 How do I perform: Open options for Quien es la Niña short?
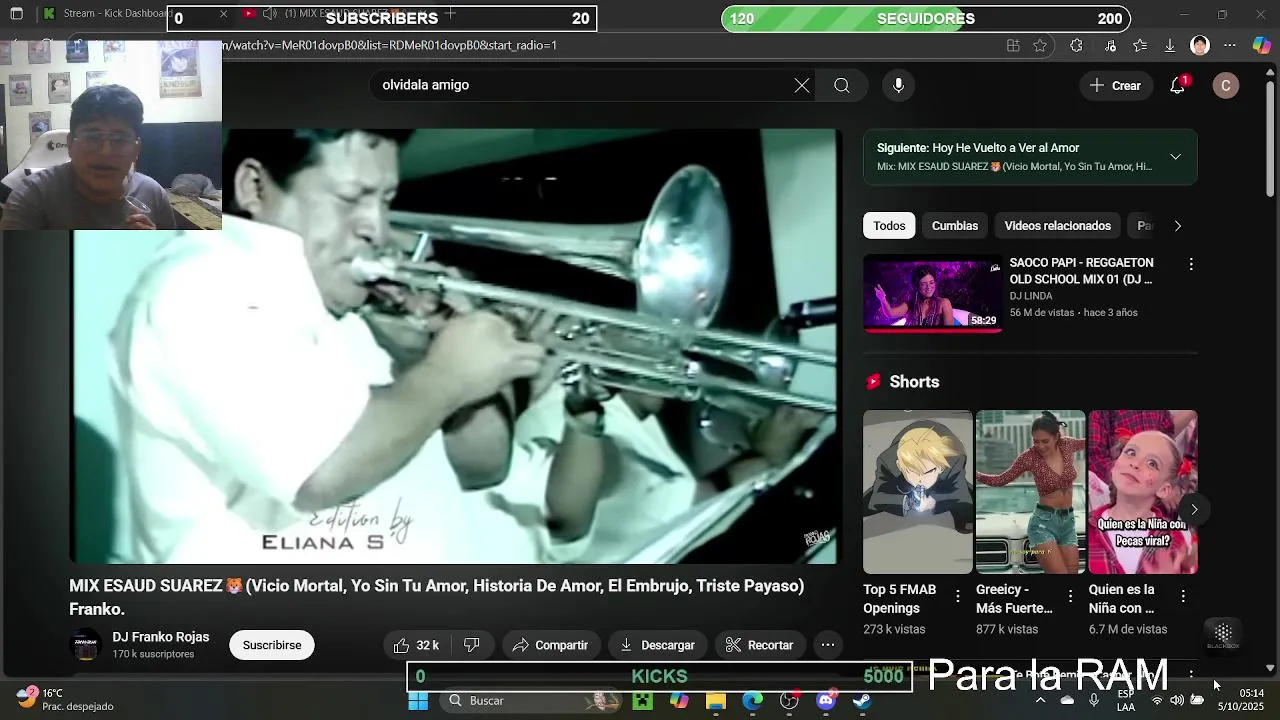[x=1183, y=596]
